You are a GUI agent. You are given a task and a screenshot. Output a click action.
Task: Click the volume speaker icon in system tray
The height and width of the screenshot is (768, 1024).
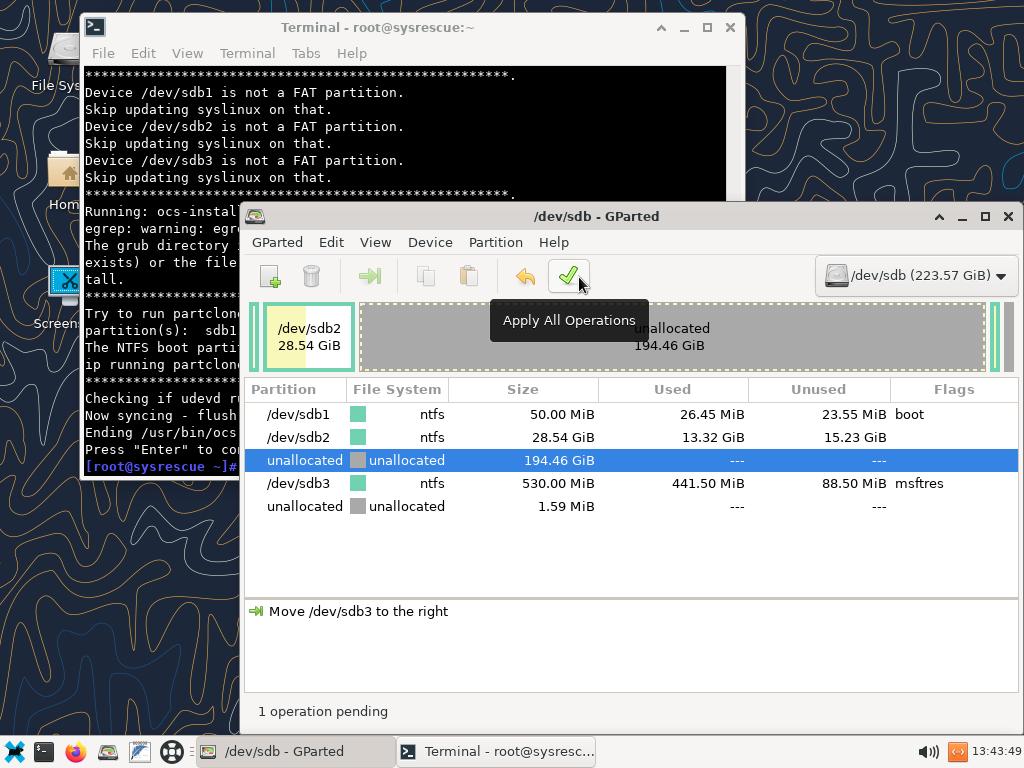pos(927,752)
